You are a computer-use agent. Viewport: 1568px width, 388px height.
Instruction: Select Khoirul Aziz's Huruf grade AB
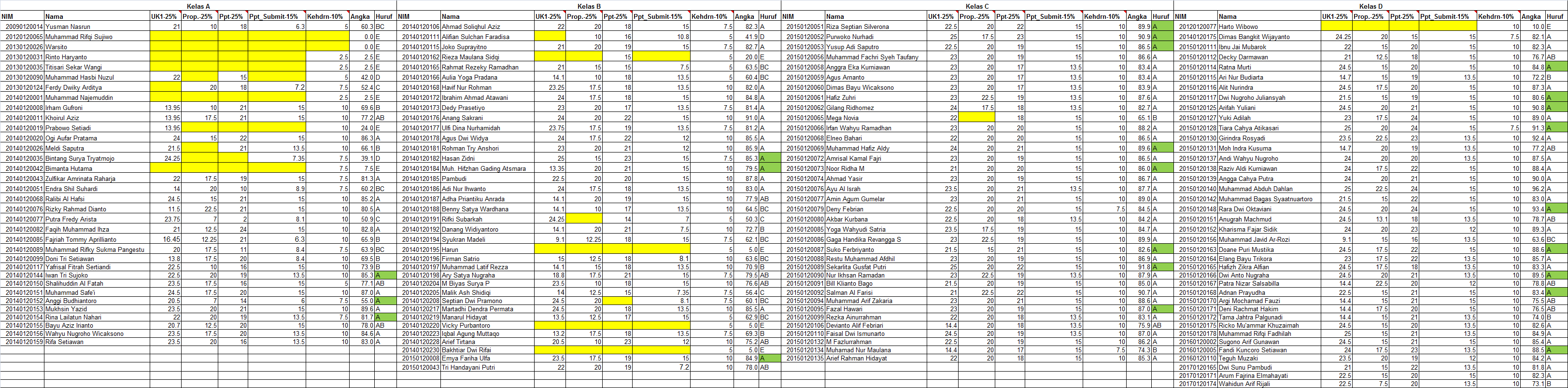point(385,118)
